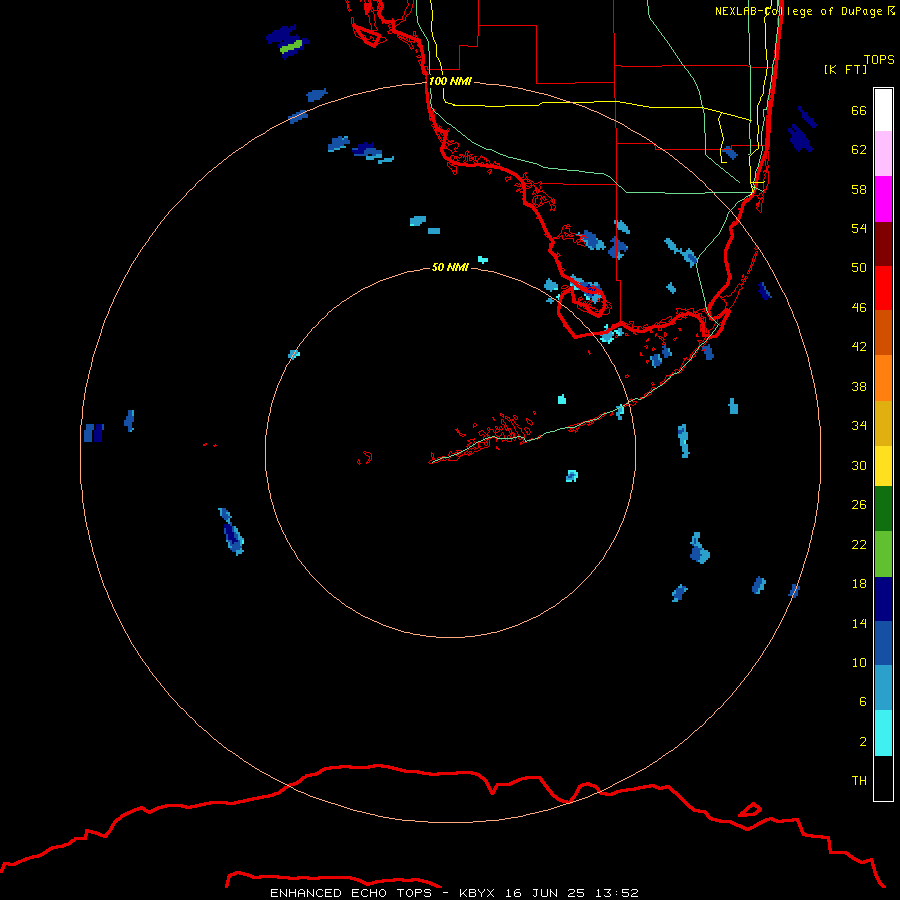Click the 16 JUN 25 date stamp
Viewport: 900px width, 900px height.
tap(545, 893)
